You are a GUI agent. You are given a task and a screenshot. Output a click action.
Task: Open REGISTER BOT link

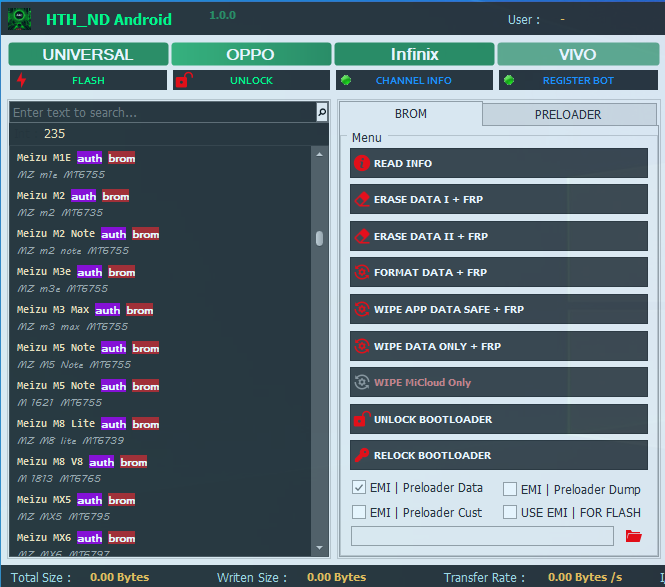(578, 80)
